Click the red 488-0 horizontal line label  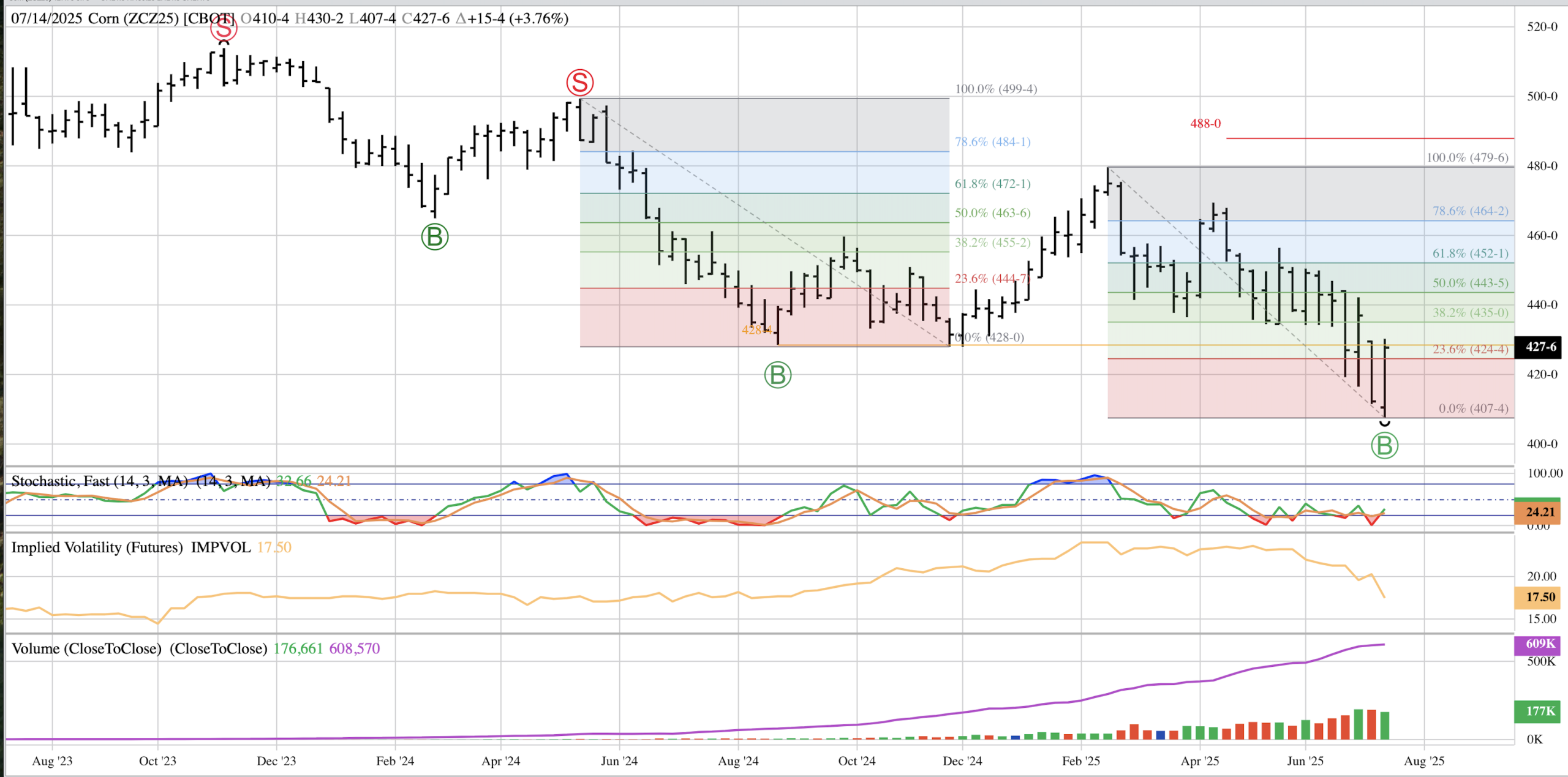pos(1205,124)
